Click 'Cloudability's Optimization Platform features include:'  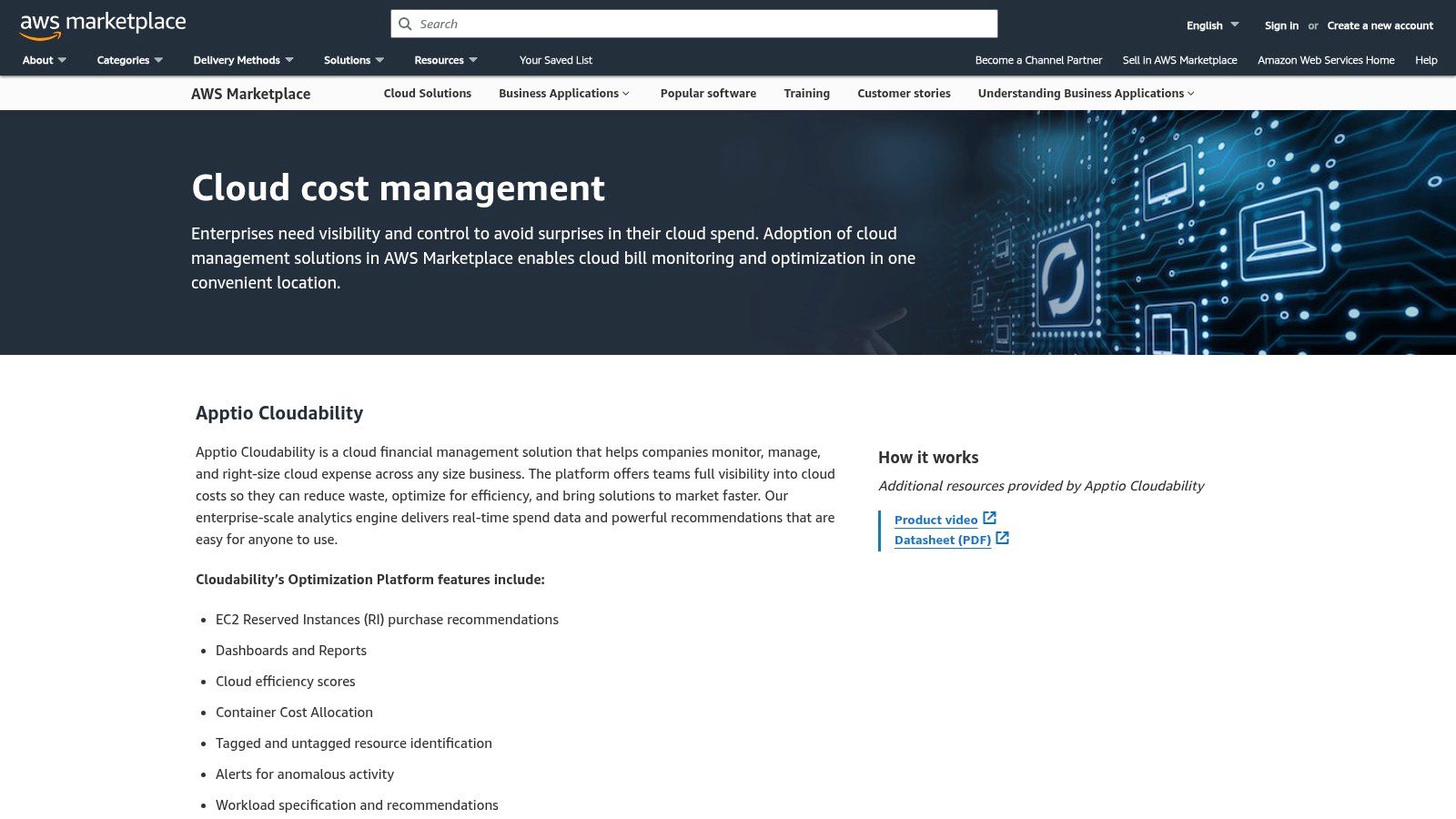370,580
